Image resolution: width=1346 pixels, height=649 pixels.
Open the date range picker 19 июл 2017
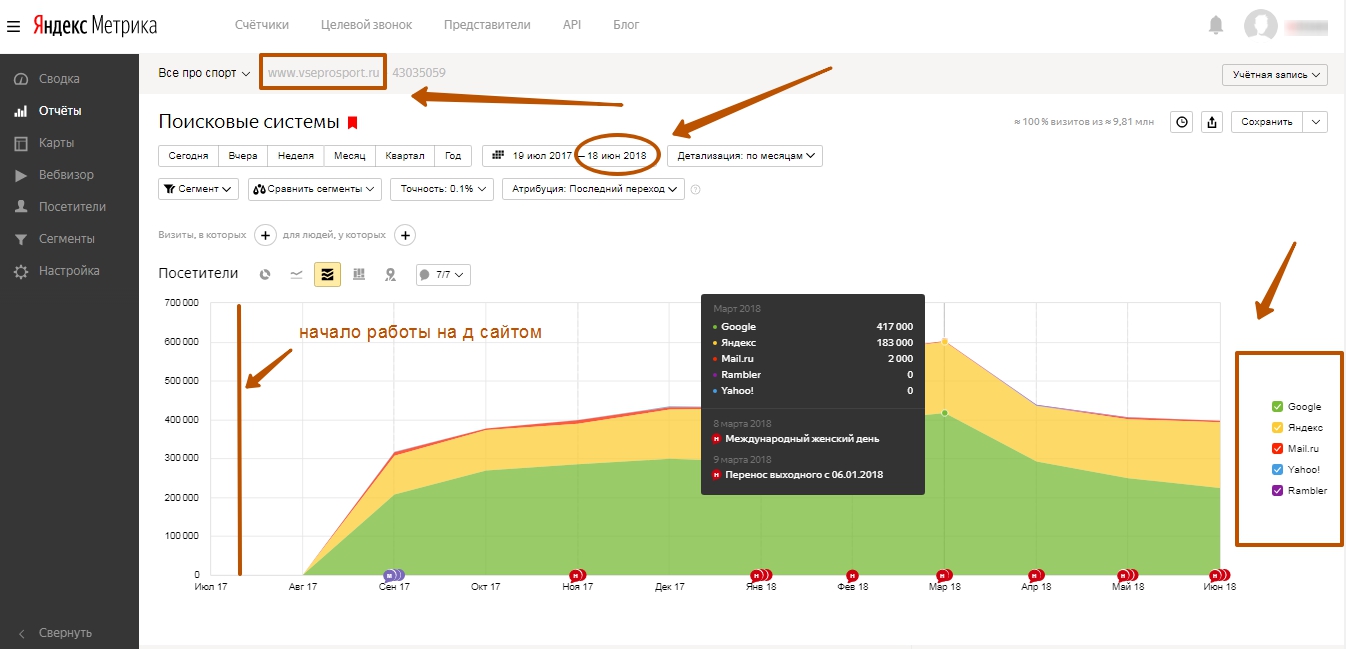click(570, 156)
